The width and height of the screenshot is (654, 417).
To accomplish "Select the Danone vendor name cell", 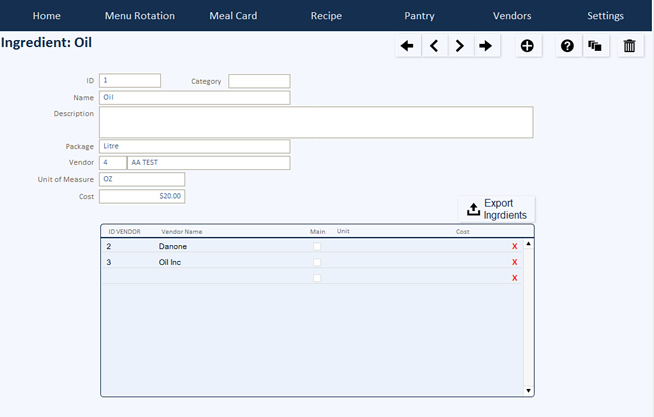I will [x=173, y=246].
